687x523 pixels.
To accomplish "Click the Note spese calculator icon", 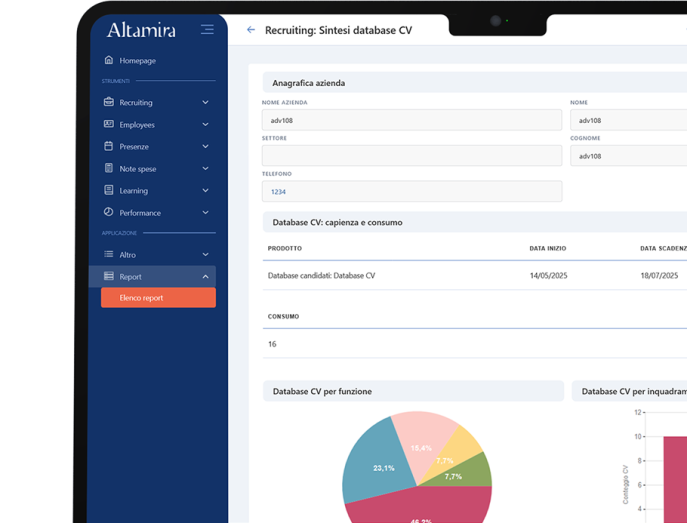I will 109,168.
